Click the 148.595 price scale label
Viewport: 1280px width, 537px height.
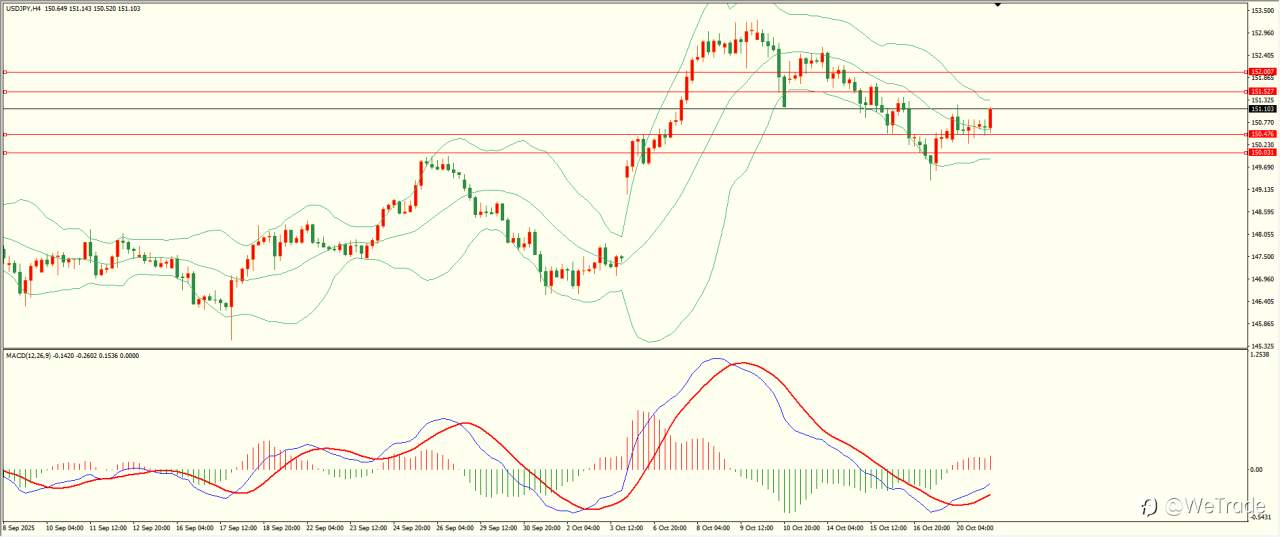coord(1262,212)
